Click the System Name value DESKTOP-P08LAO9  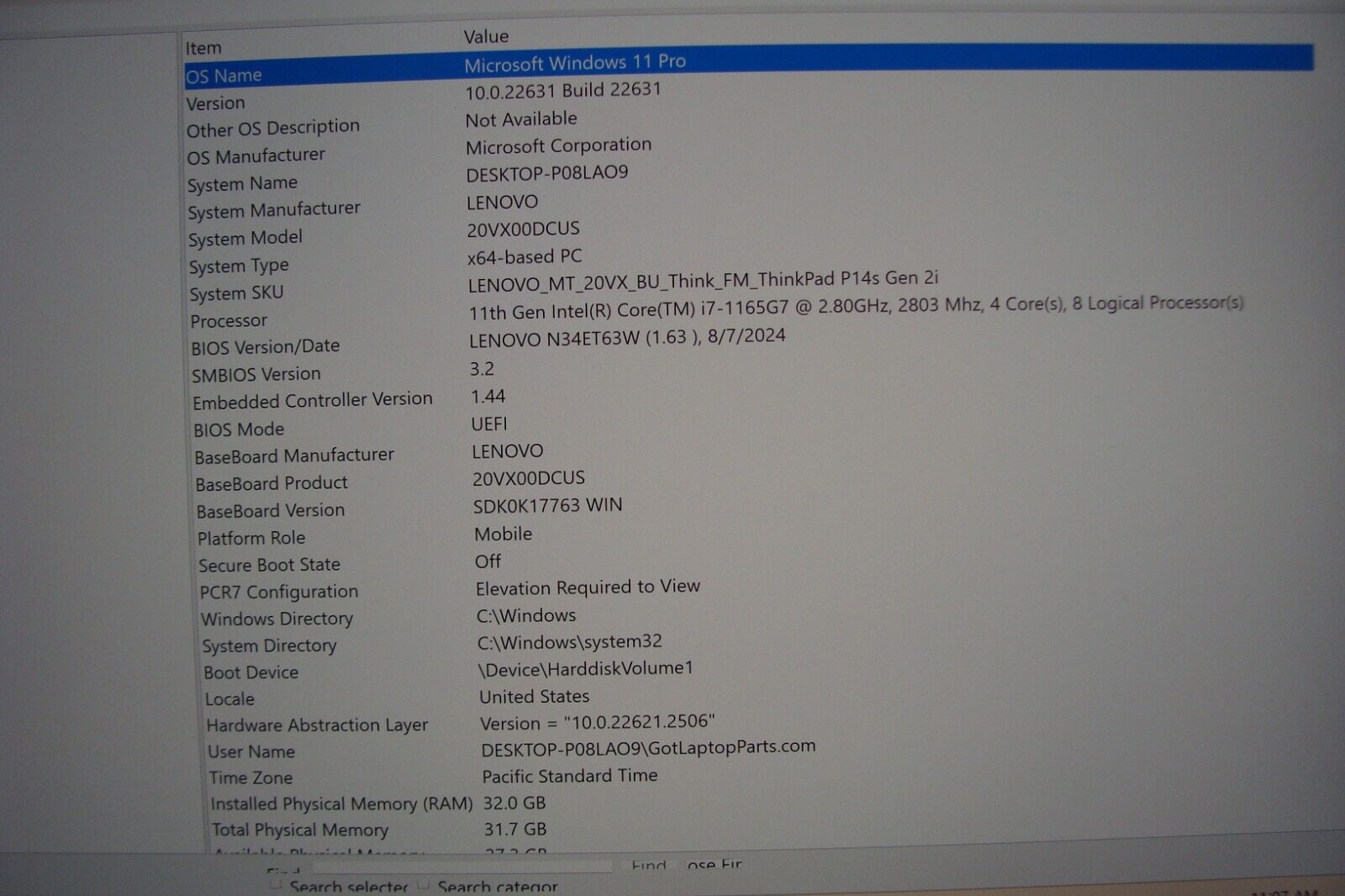tap(547, 173)
